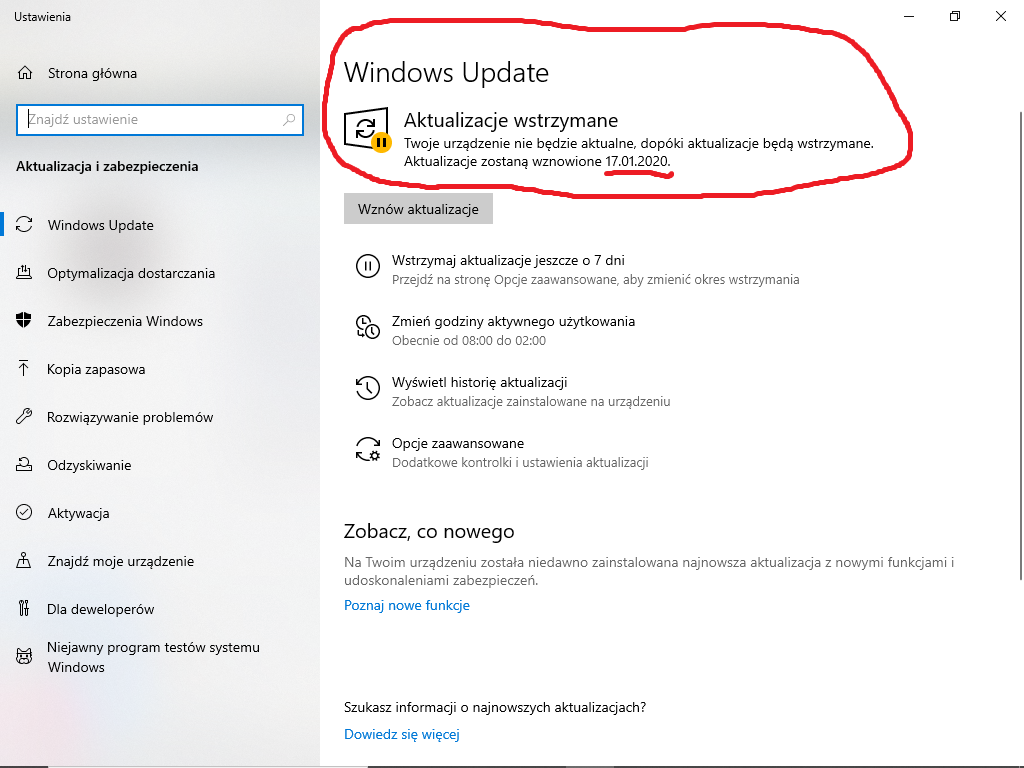
Task: Click the clock icon for active hours
Action: 368,327
